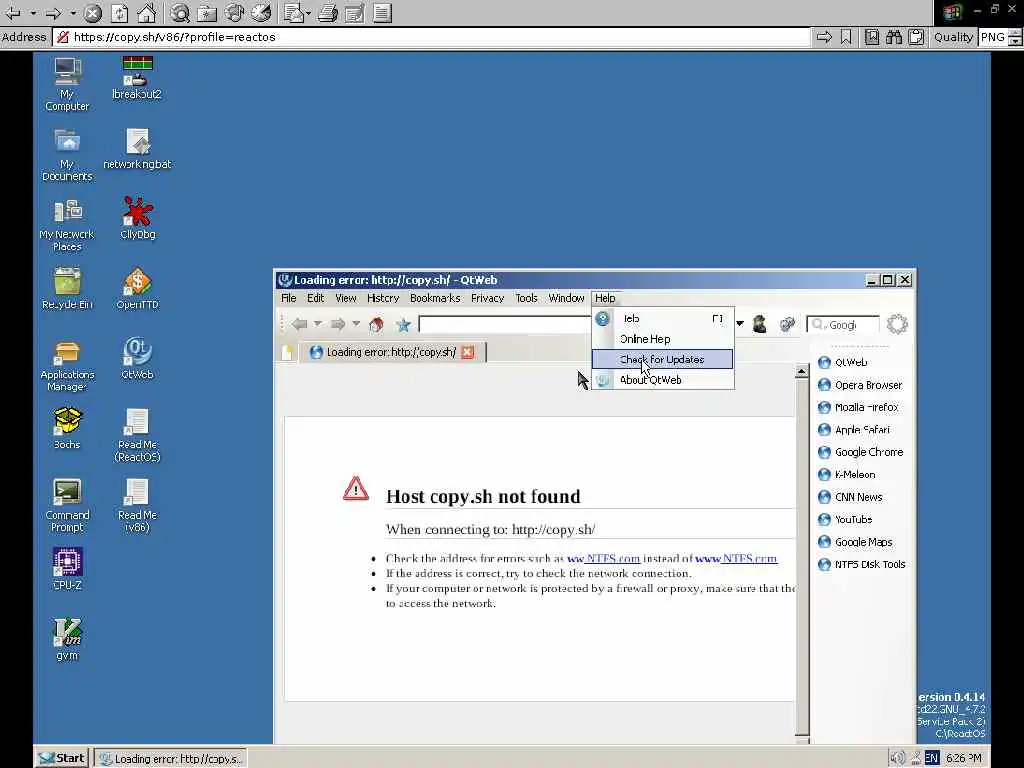Click QtWeb page scrollbar up arrow
1024x768 pixels.
(801, 372)
